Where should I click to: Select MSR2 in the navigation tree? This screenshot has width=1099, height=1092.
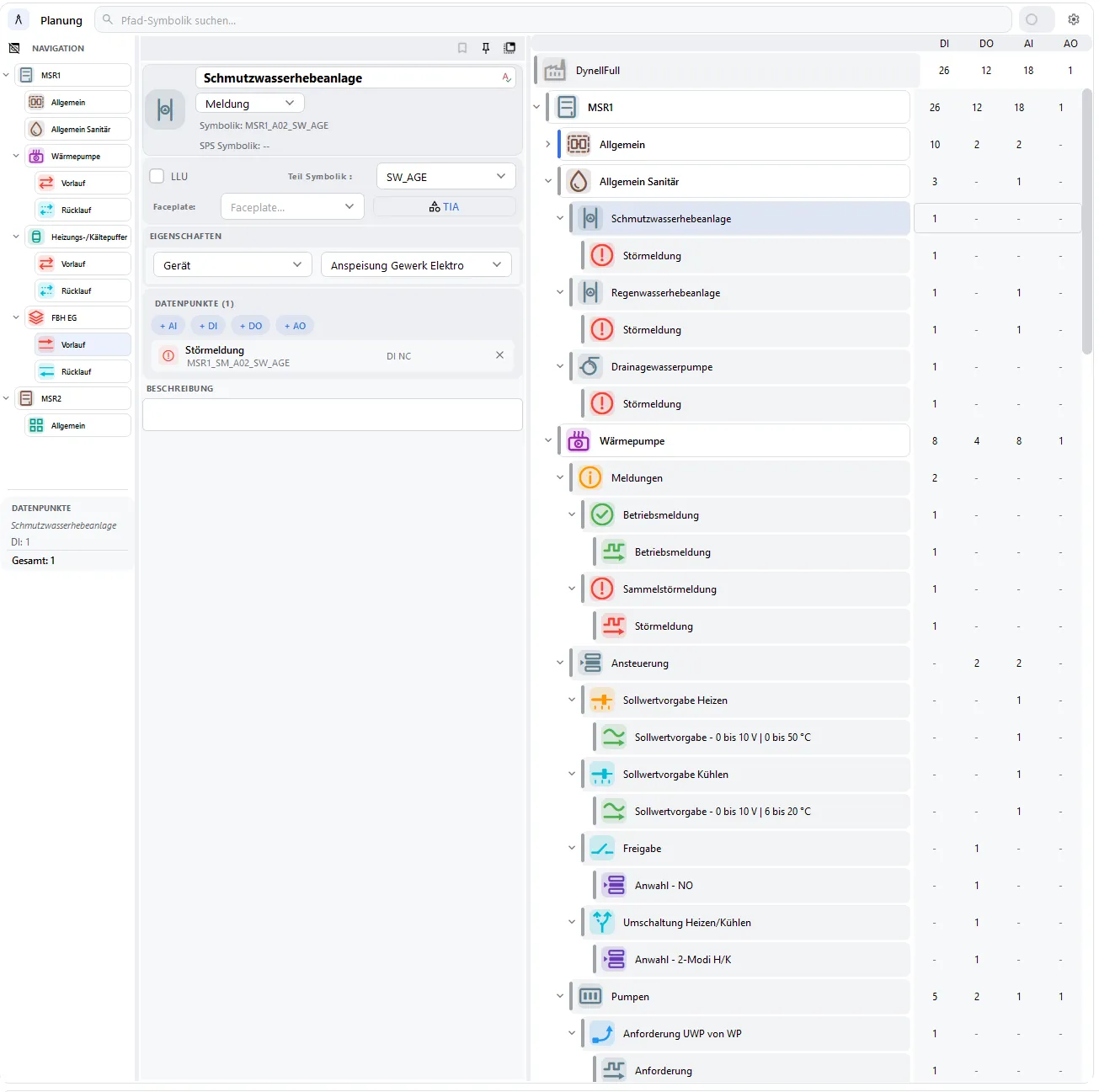74,398
